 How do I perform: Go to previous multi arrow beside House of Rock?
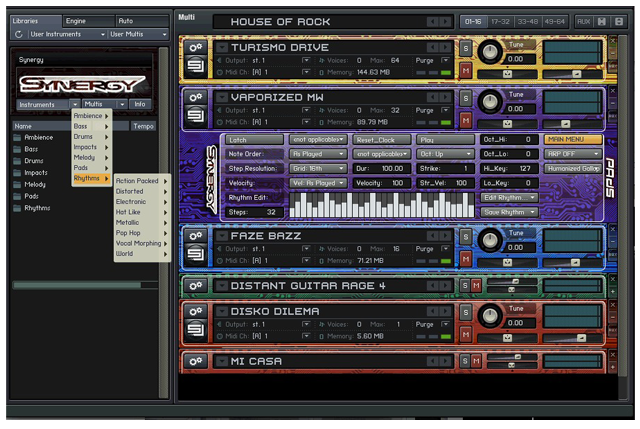tap(433, 22)
